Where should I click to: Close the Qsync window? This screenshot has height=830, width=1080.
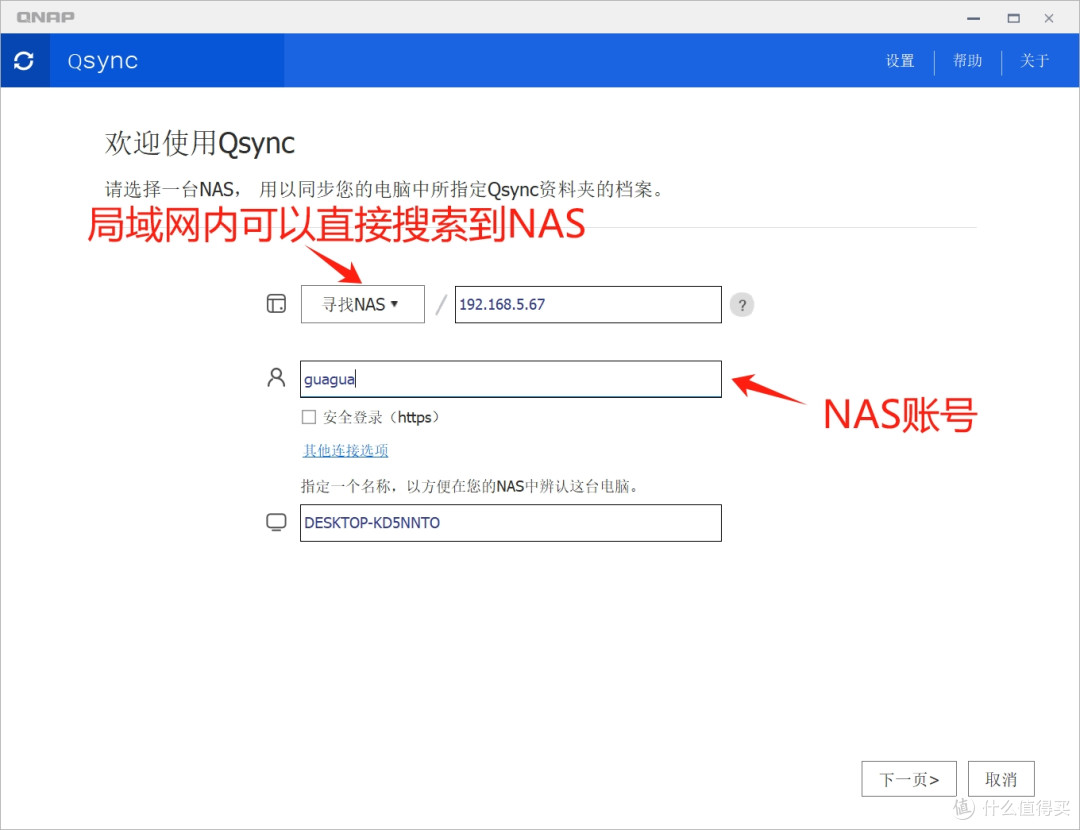point(1048,18)
